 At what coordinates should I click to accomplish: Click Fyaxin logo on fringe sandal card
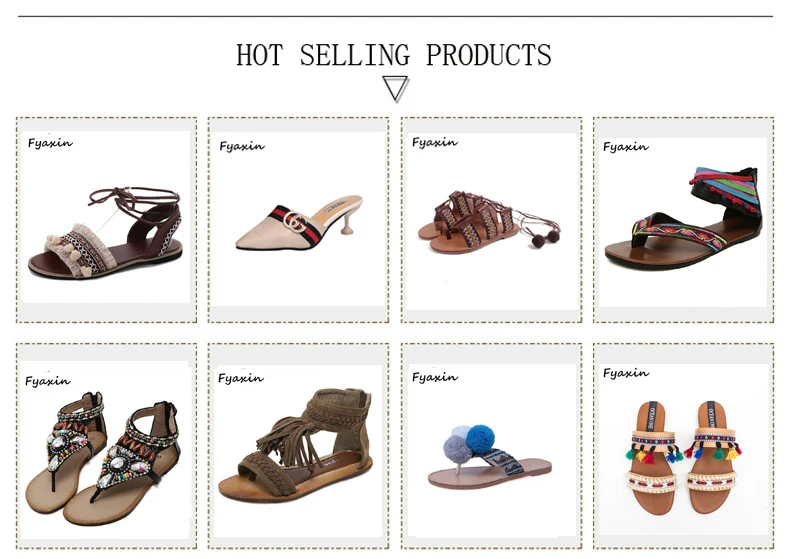(x=241, y=378)
